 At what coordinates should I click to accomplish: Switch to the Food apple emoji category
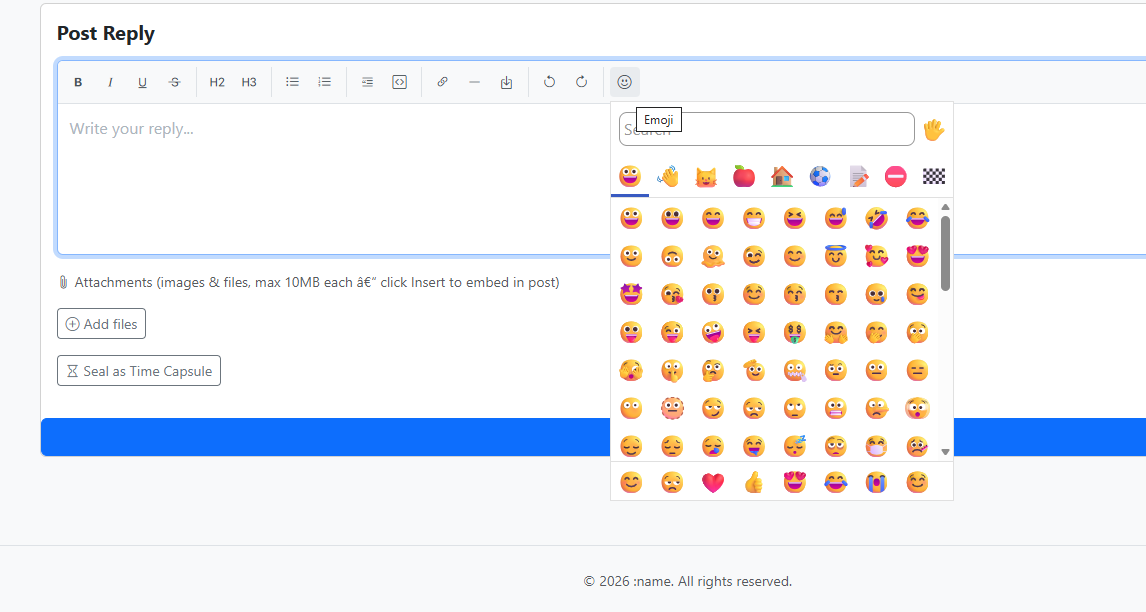744,177
